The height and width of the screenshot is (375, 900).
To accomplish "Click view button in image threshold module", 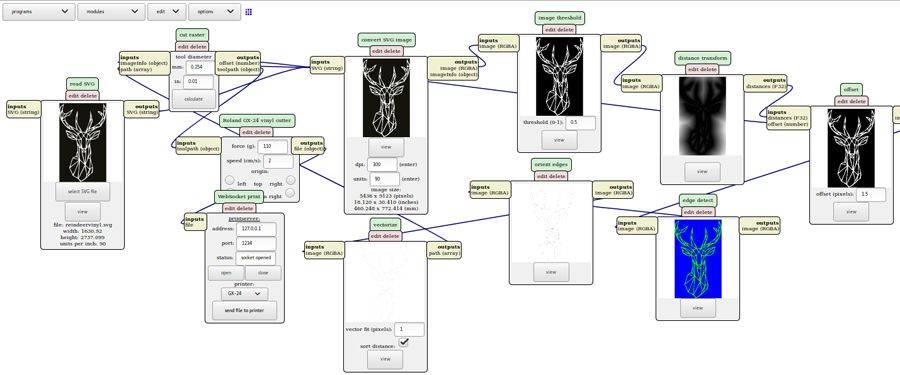I will point(559,140).
